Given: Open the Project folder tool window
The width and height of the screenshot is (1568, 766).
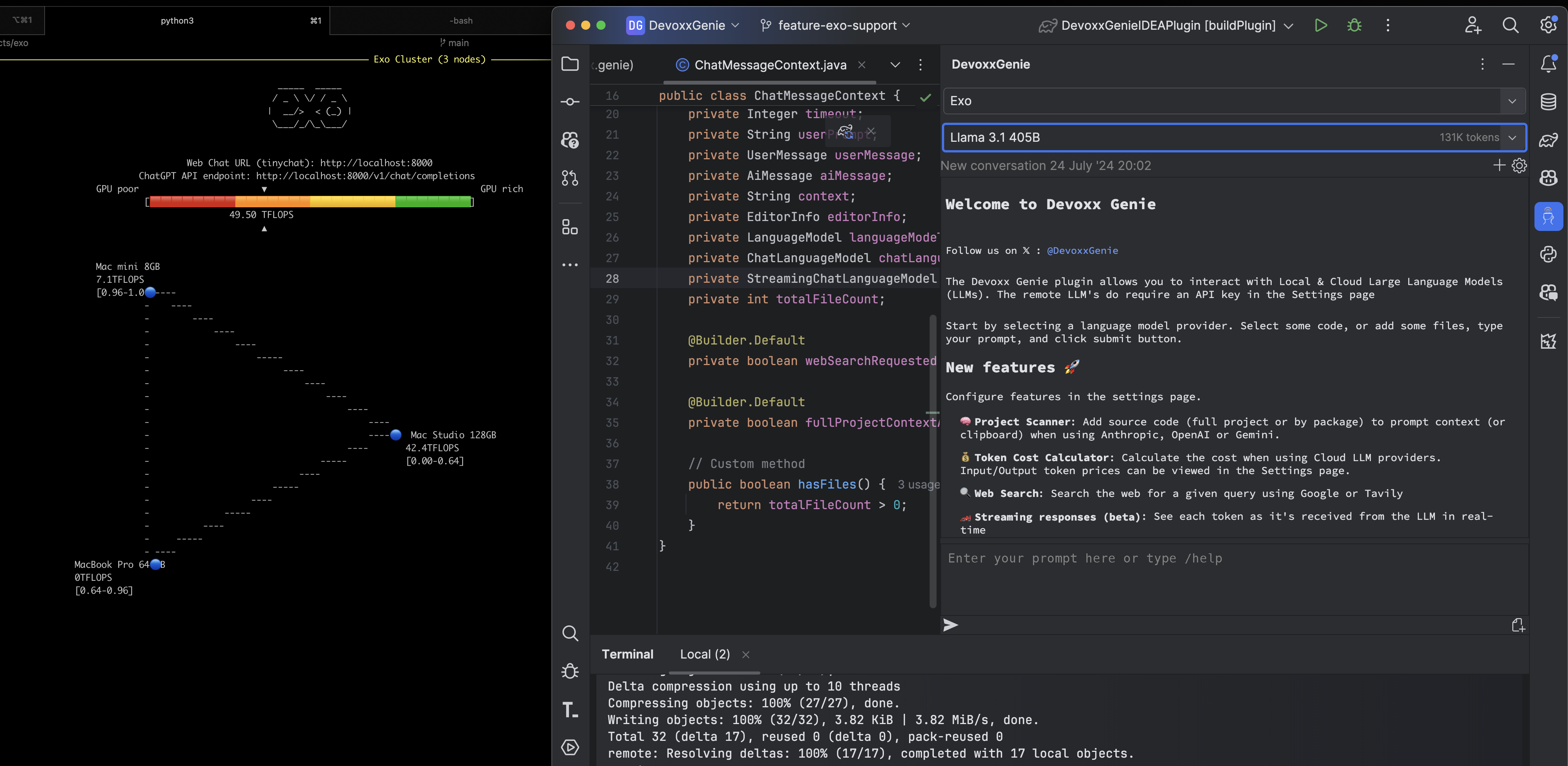Looking at the screenshot, I should point(570,64).
